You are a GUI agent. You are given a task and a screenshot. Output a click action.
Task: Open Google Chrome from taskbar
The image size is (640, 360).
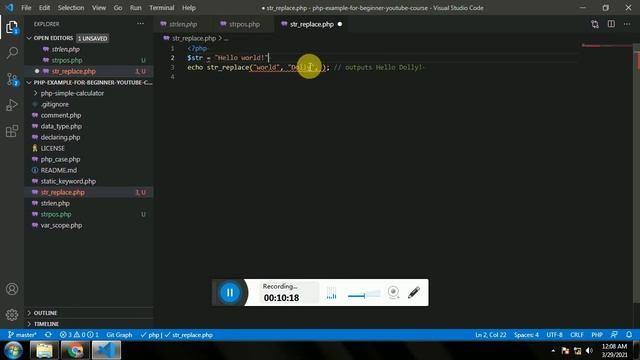(x=75, y=350)
